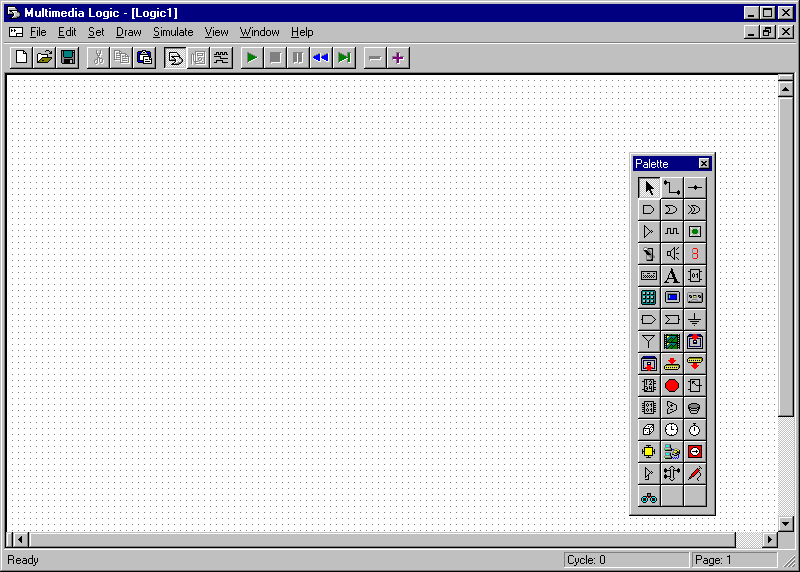Select the text label 'A' tool
This screenshot has height=572, width=800.
pyautogui.click(x=672, y=275)
